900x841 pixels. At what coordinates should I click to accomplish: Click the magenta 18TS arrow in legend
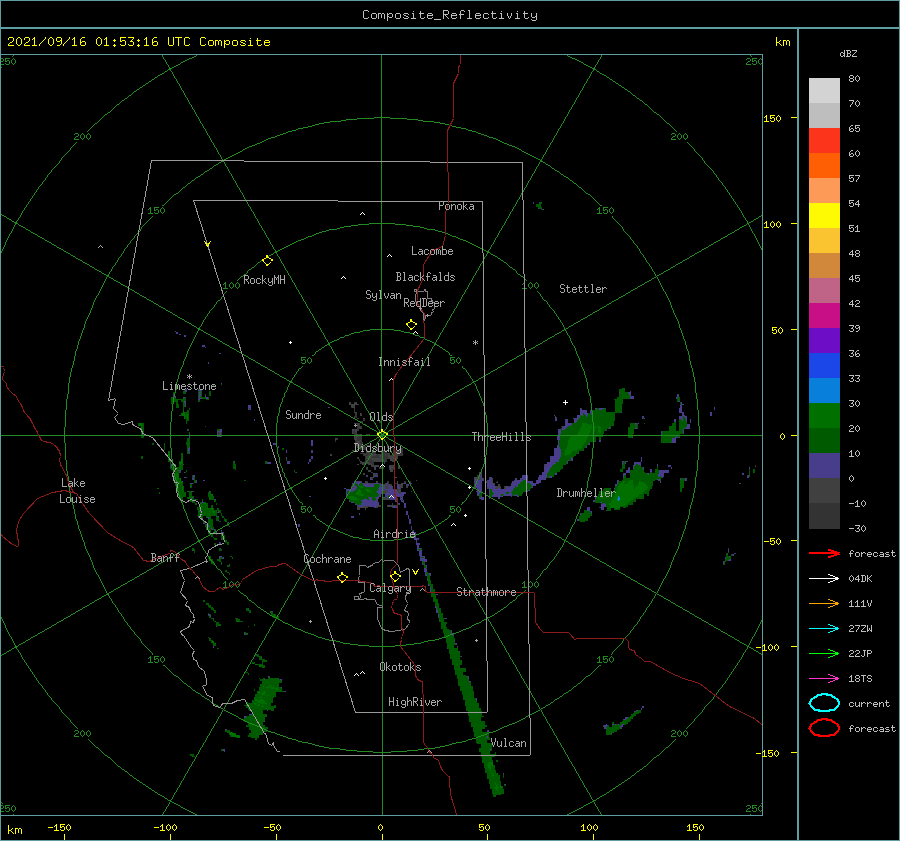click(x=824, y=679)
